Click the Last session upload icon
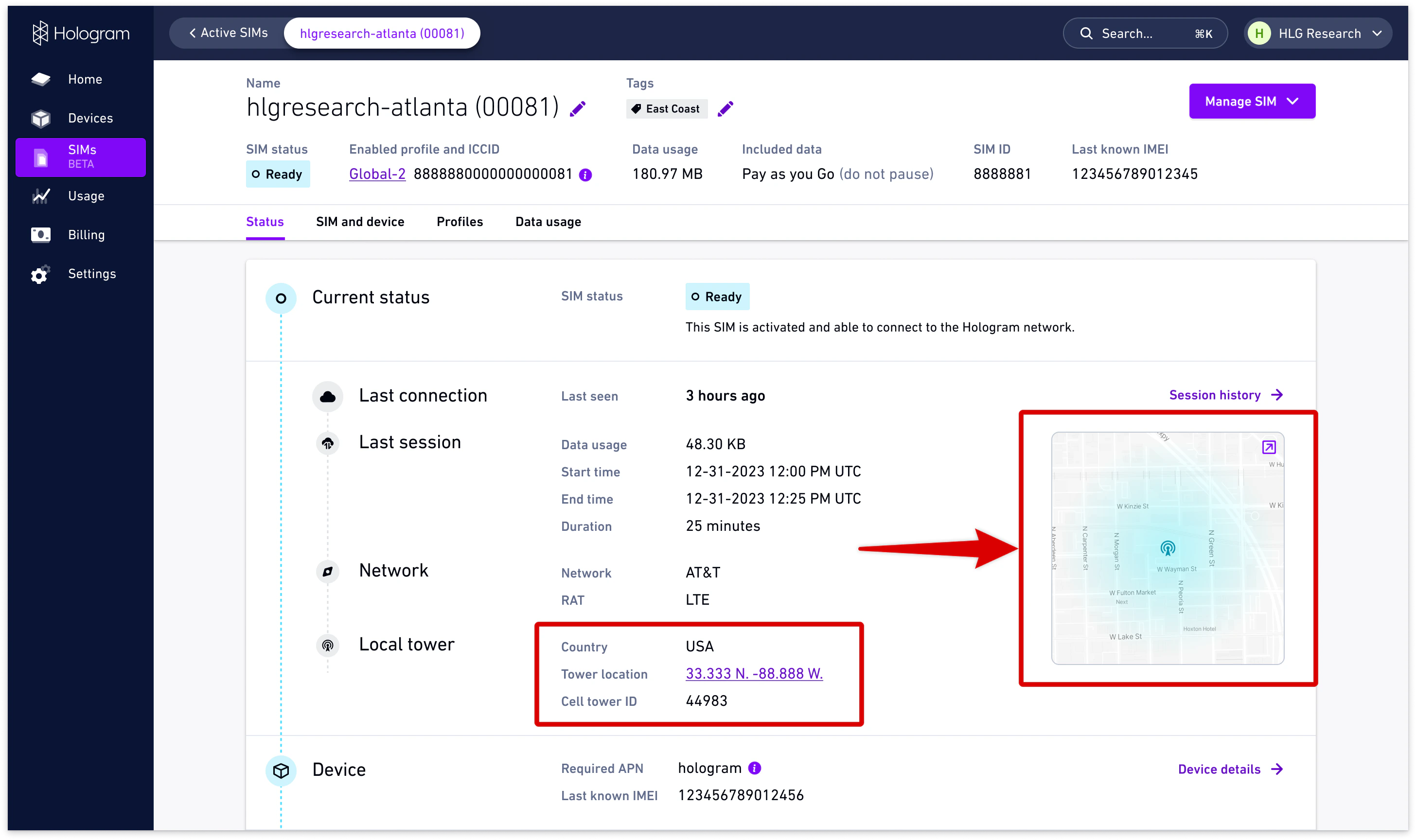The image size is (1416, 840). click(328, 443)
